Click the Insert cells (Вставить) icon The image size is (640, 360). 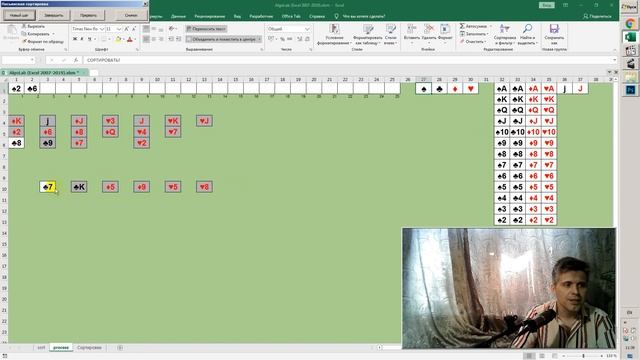[x=411, y=29]
